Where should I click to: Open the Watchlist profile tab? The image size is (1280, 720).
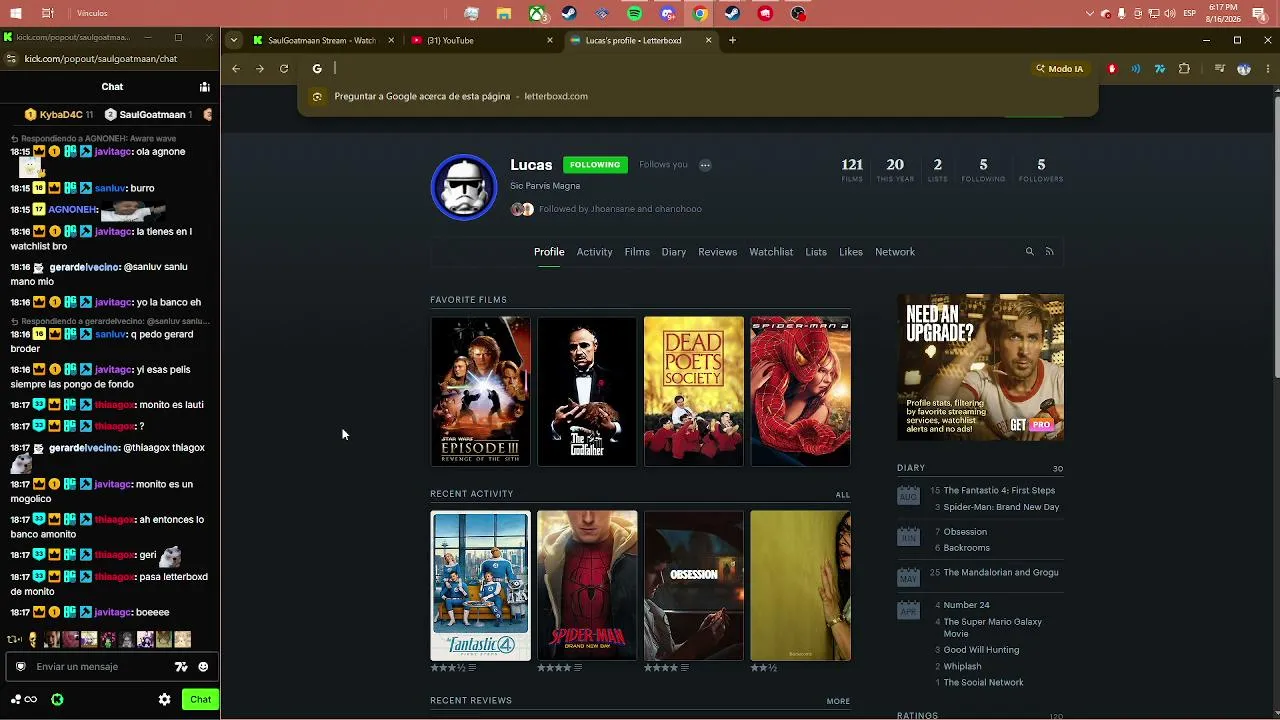[771, 252]
